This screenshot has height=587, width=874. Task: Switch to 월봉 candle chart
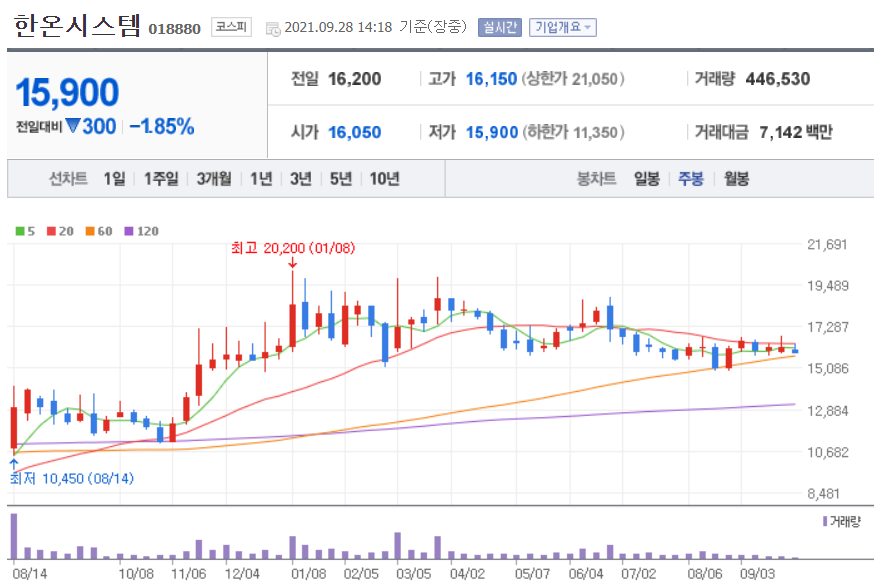pyautogui.click(x=736, y=179)
